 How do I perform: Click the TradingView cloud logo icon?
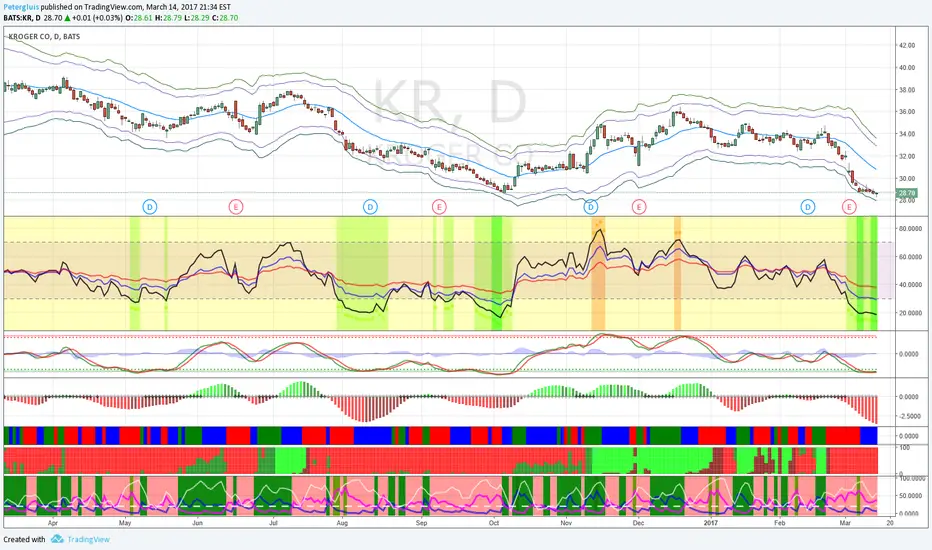pyautogui.click(x=57, y=539)
